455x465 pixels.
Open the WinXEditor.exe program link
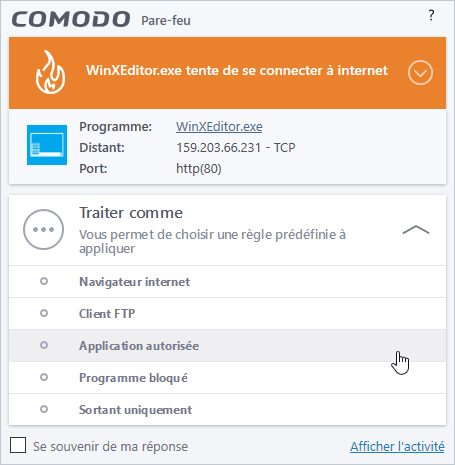219,127
